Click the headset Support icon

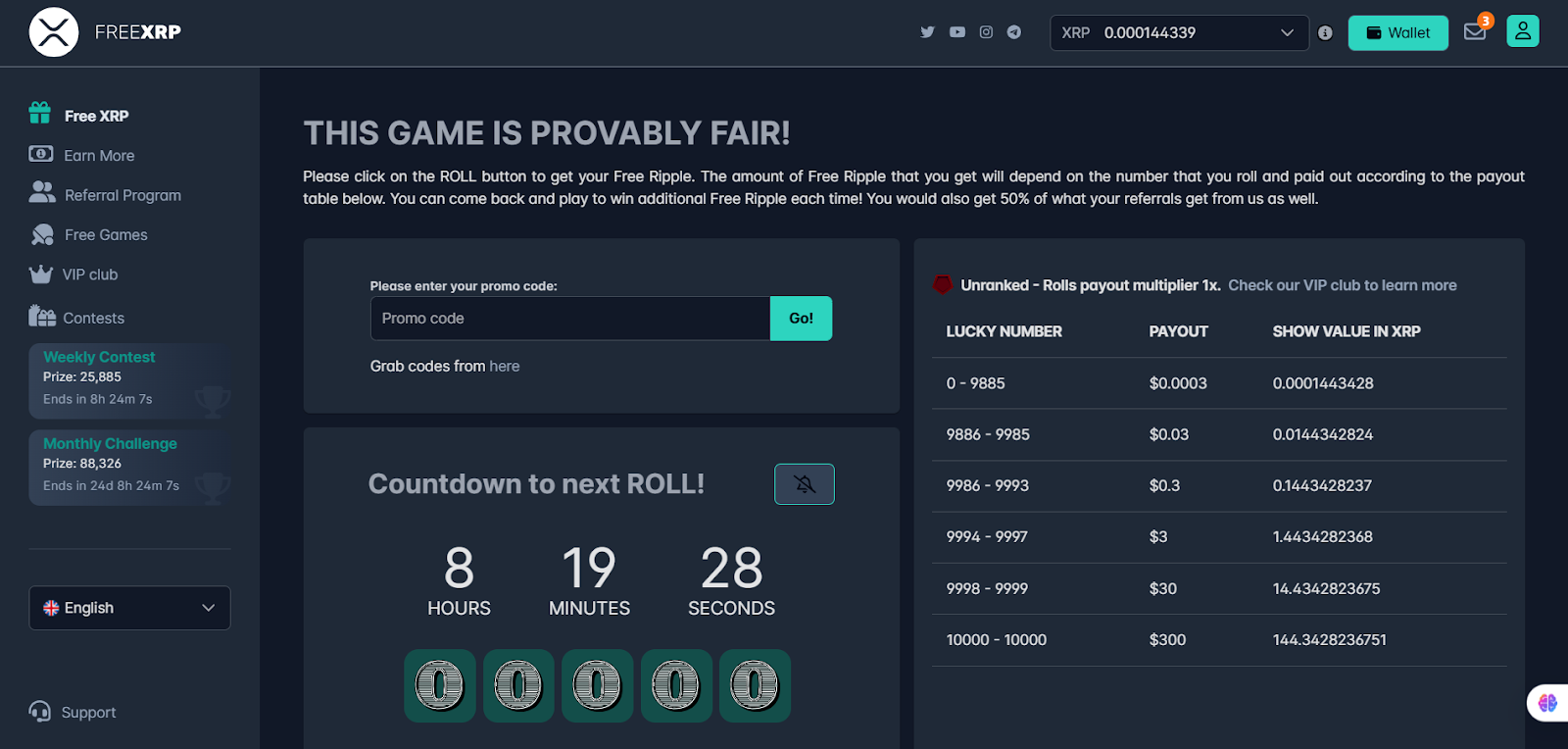click(40, 711)
